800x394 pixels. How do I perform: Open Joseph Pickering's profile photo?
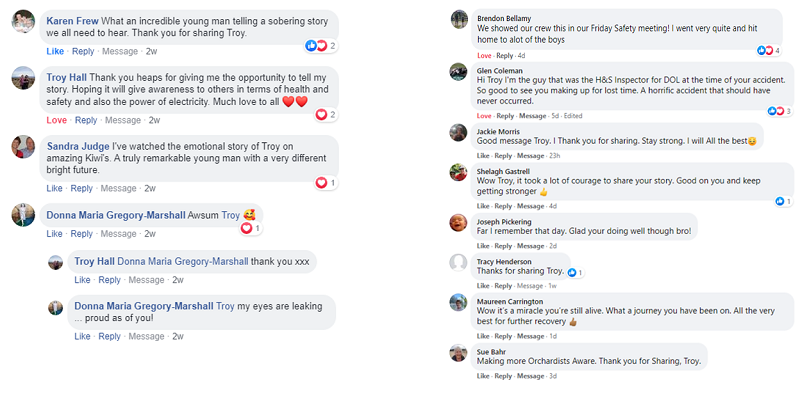(x=458, y=223)
